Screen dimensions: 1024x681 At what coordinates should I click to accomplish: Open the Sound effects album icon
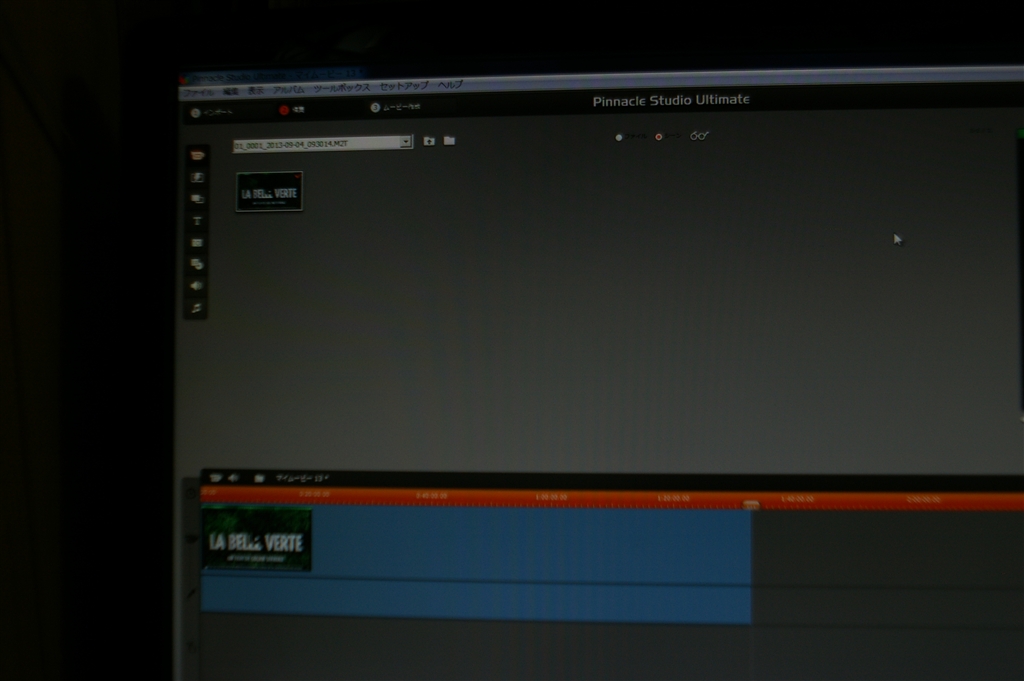click(x=196, y=286)
